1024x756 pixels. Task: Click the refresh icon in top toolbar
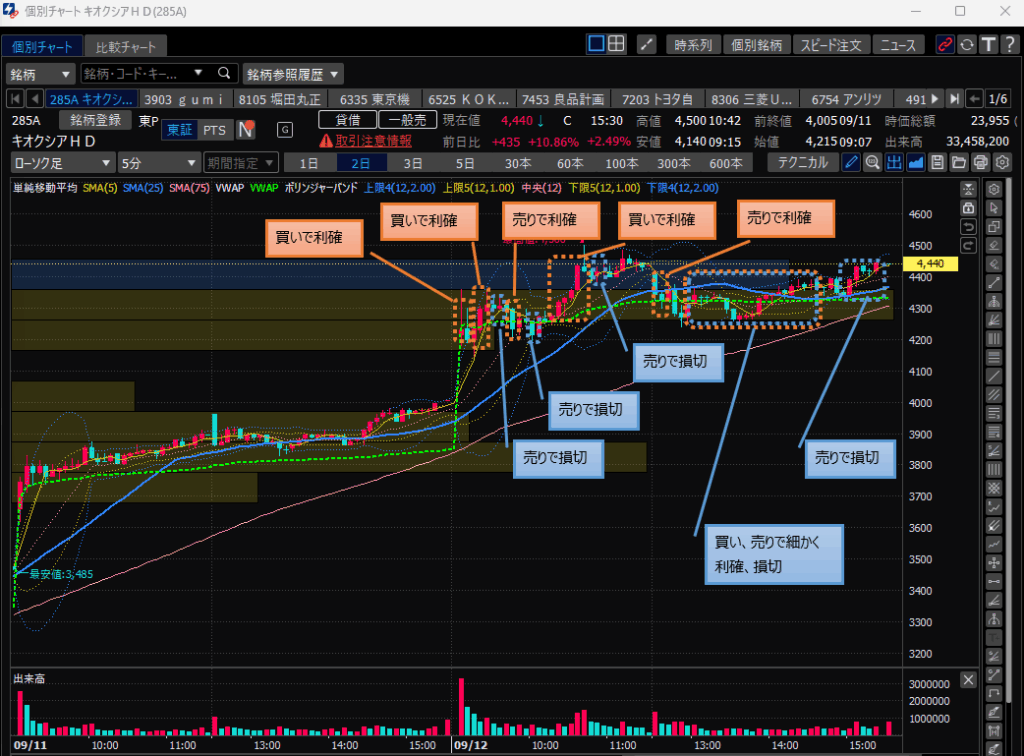pyautogui.click(x=967, y=44)
